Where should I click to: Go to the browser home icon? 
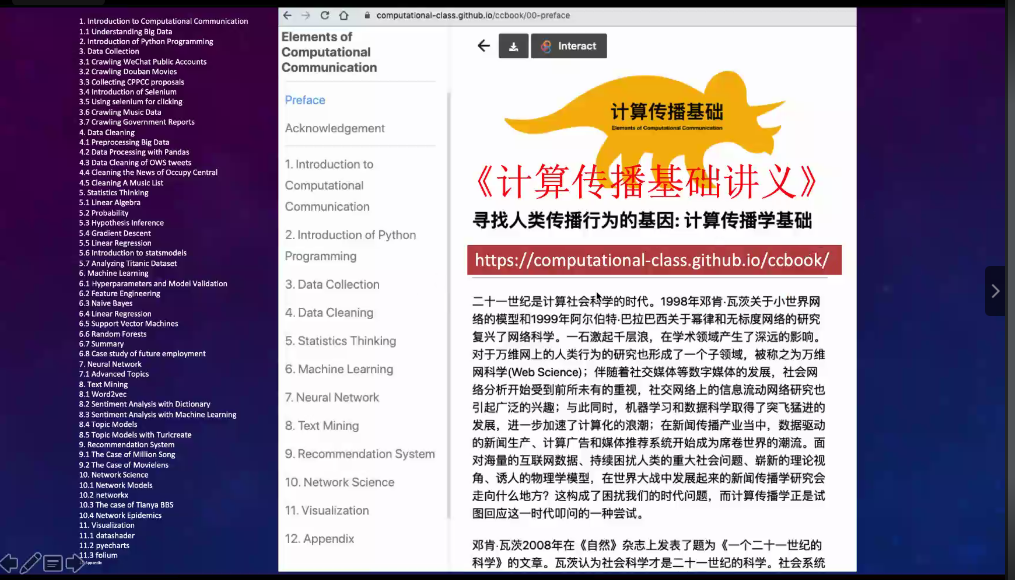tap(343, 16)
